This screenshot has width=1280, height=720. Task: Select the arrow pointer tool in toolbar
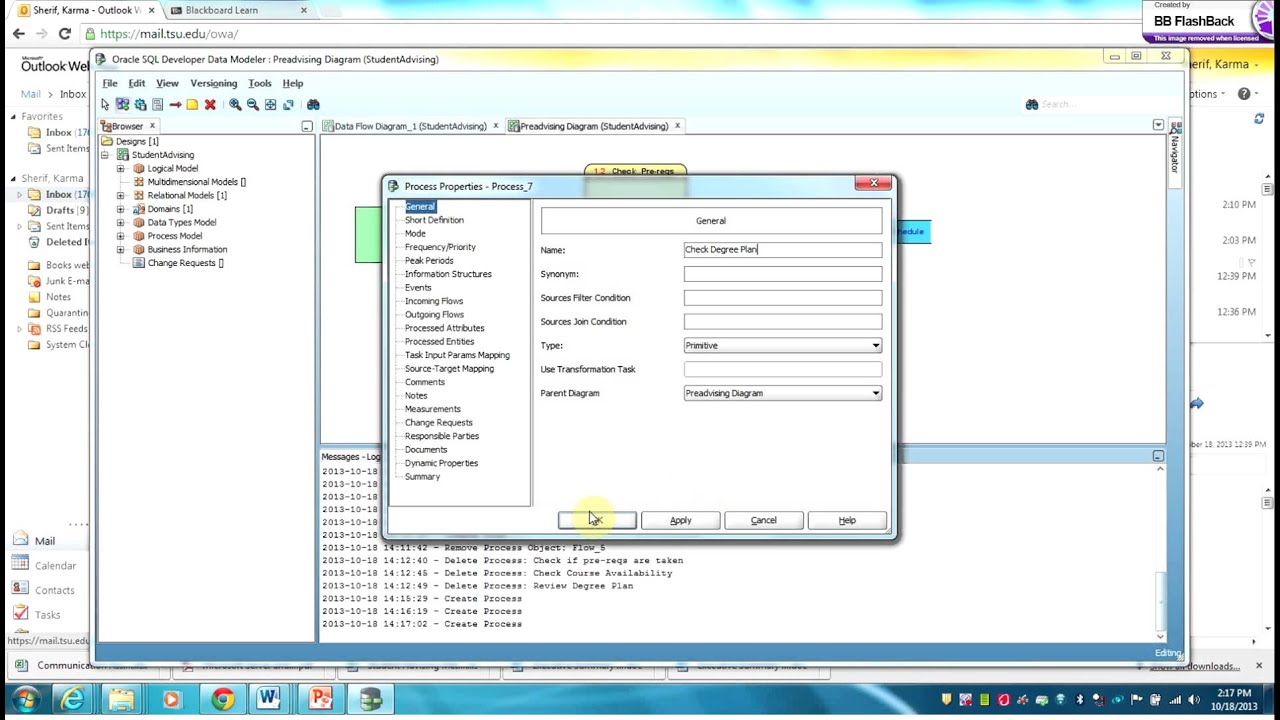(105, 104)
